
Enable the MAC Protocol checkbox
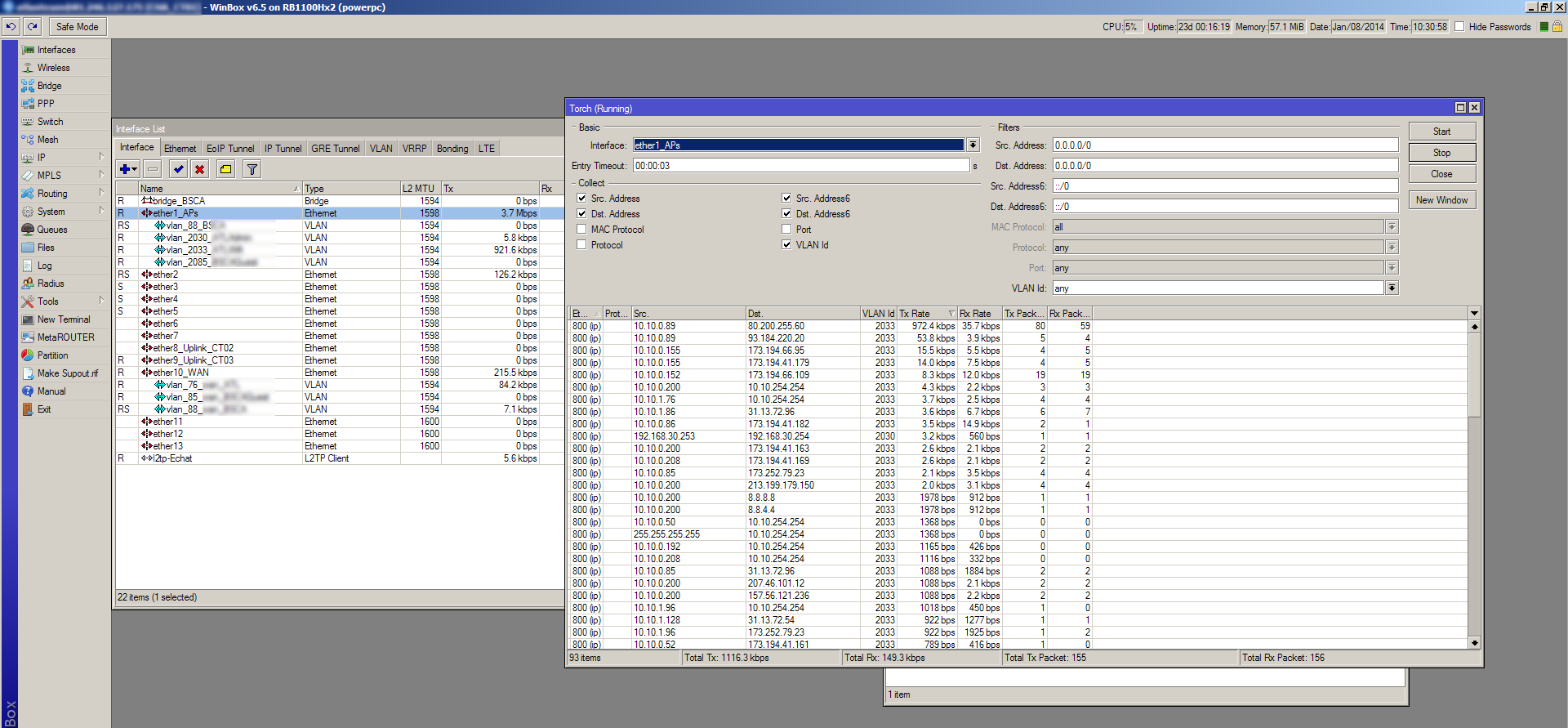581,230
